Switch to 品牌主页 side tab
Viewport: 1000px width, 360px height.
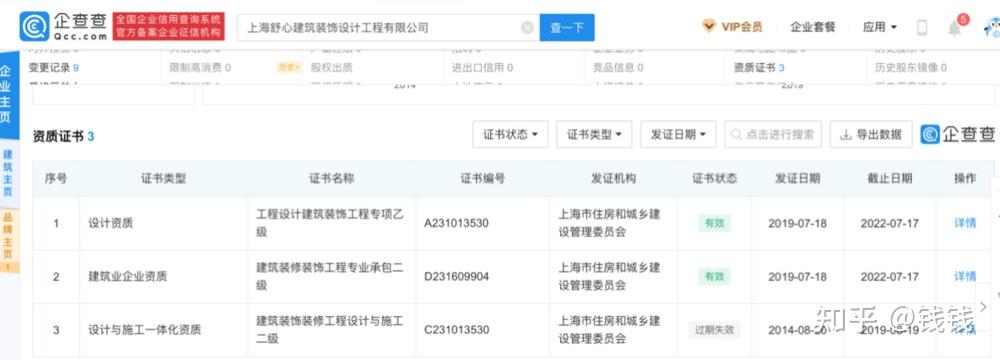pos(8,241)
